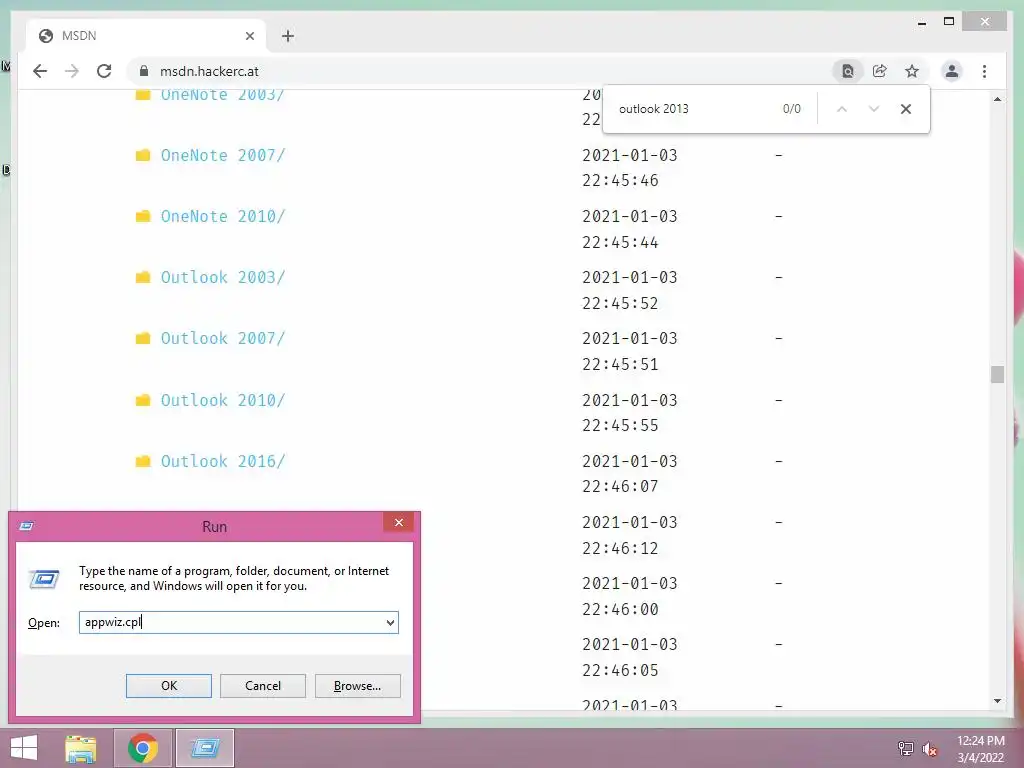Screen dimensions: 1024x768
Task: Click the network tray icon
Action: [906, 748]
